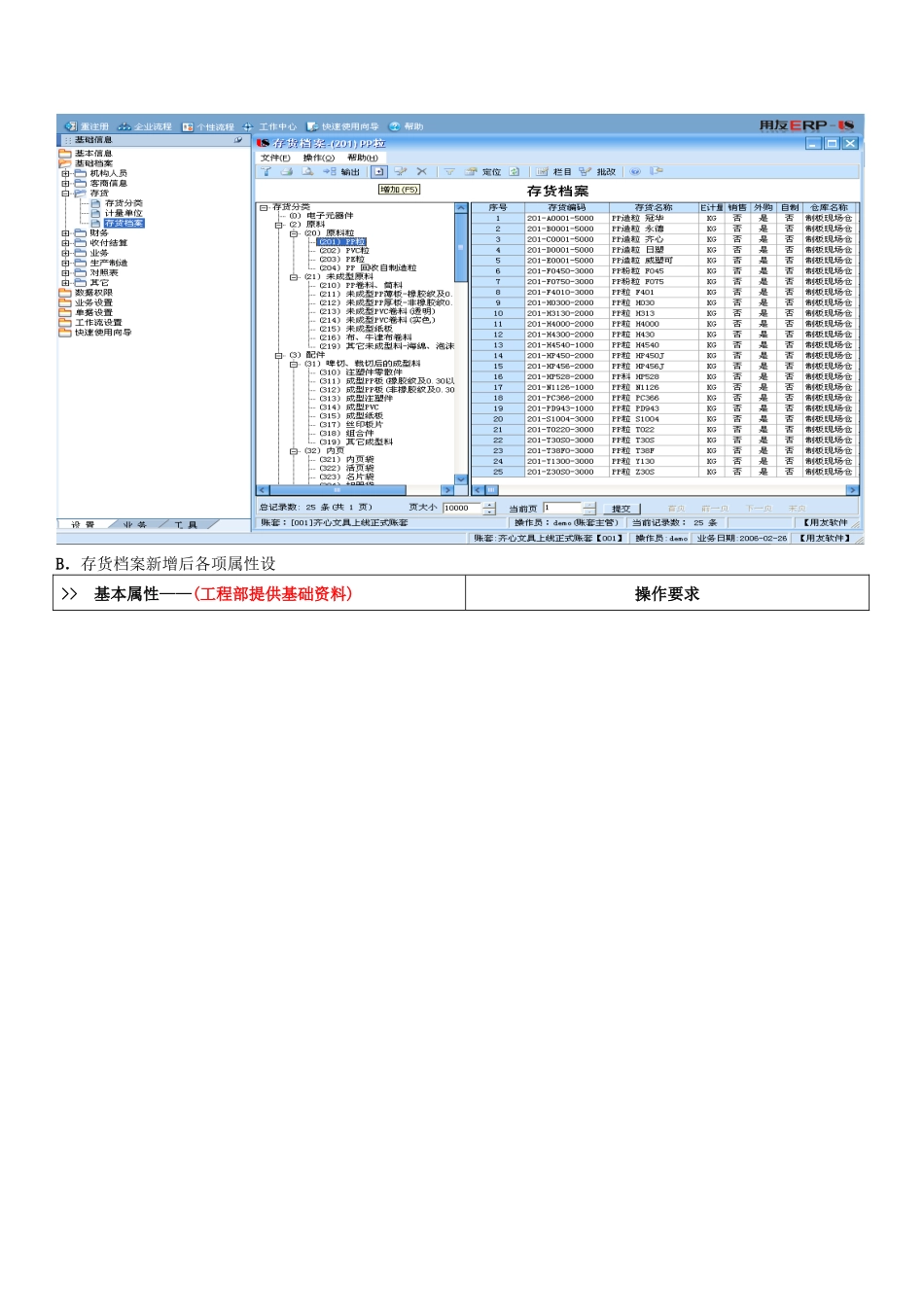Viewport: 924px width, 1307px height.
Task: Click the modify-record icon after 增加
Action: click(400, 171)
